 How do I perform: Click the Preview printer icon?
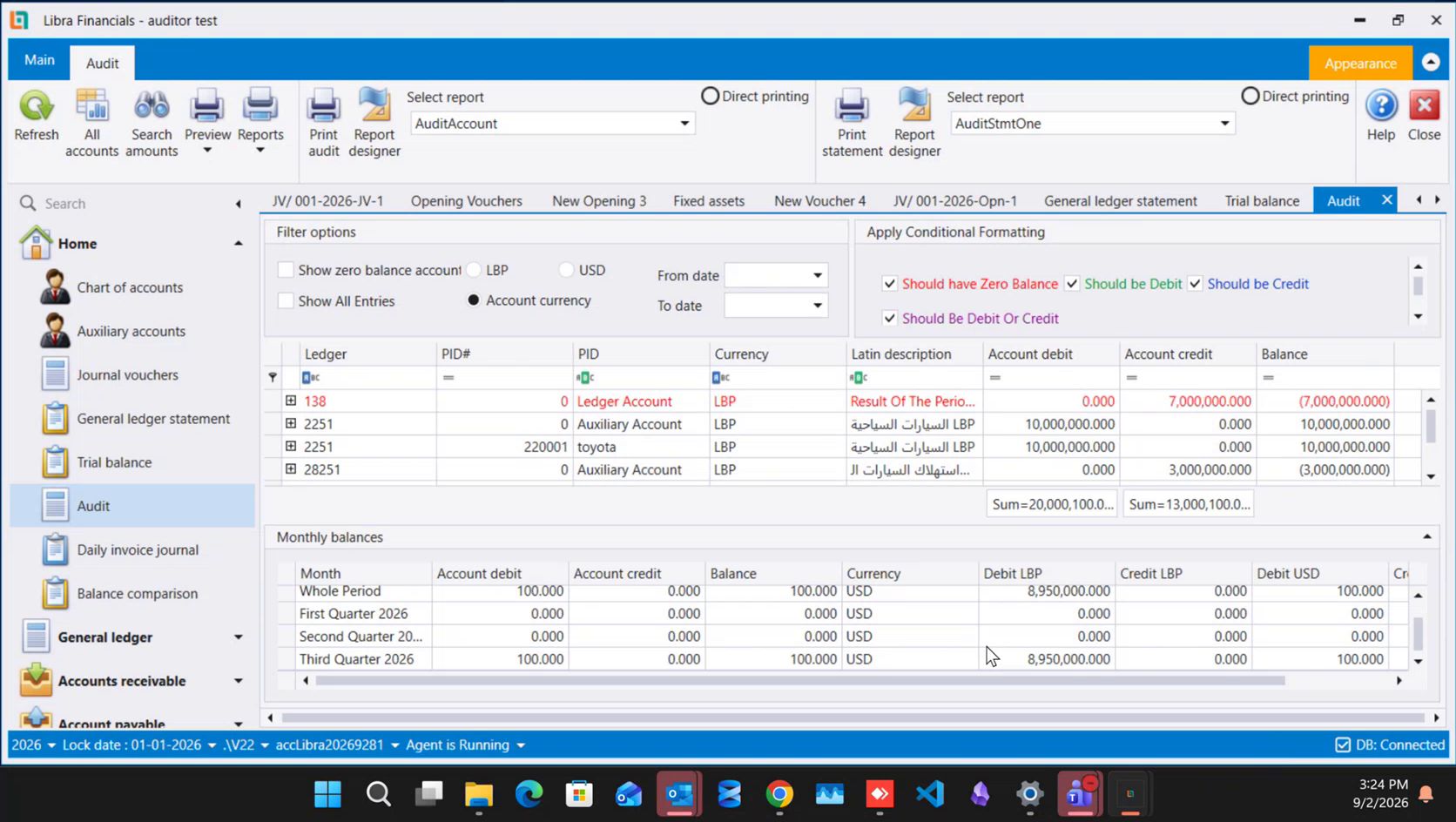click(x=207, y=106)
